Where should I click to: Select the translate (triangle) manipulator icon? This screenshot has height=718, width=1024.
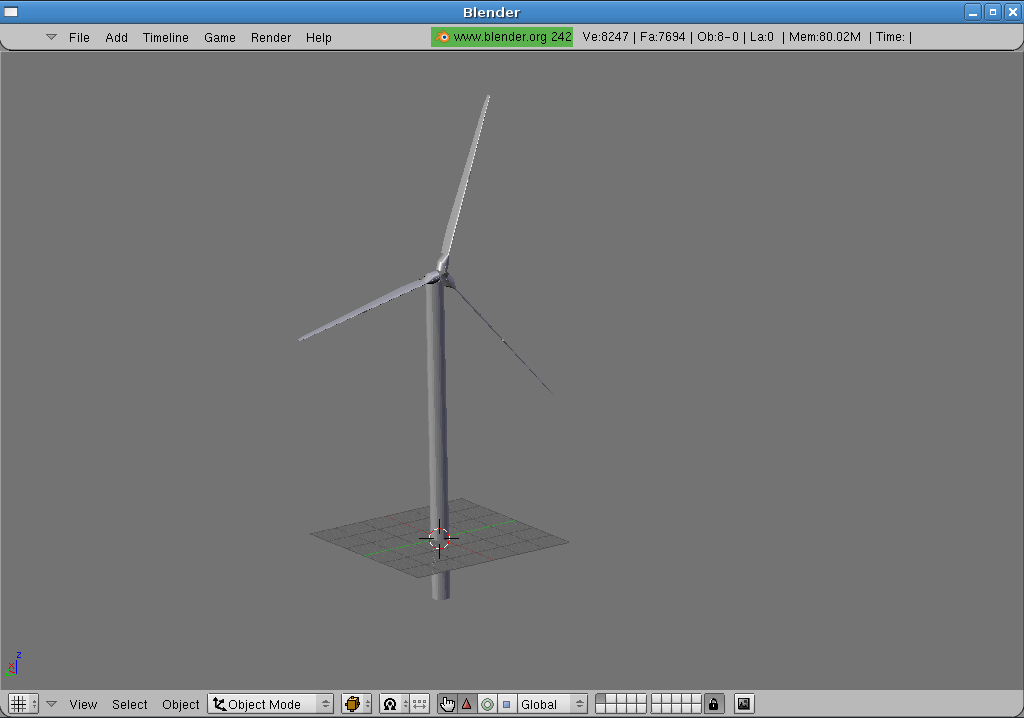(467, 704)
